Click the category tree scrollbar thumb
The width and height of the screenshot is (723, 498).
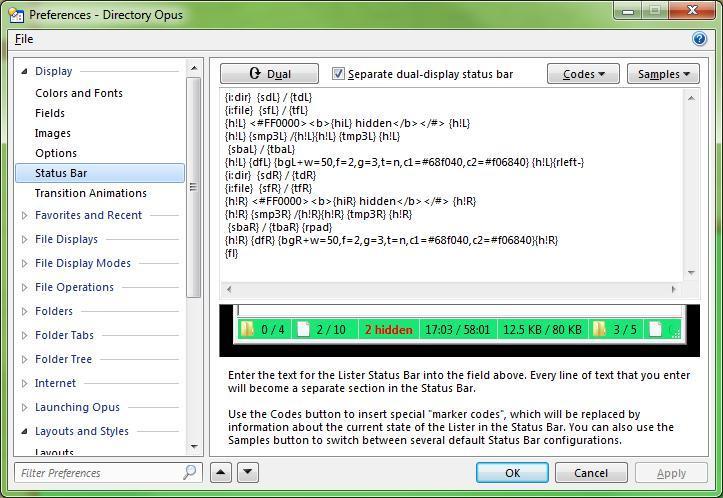point(194,187)
